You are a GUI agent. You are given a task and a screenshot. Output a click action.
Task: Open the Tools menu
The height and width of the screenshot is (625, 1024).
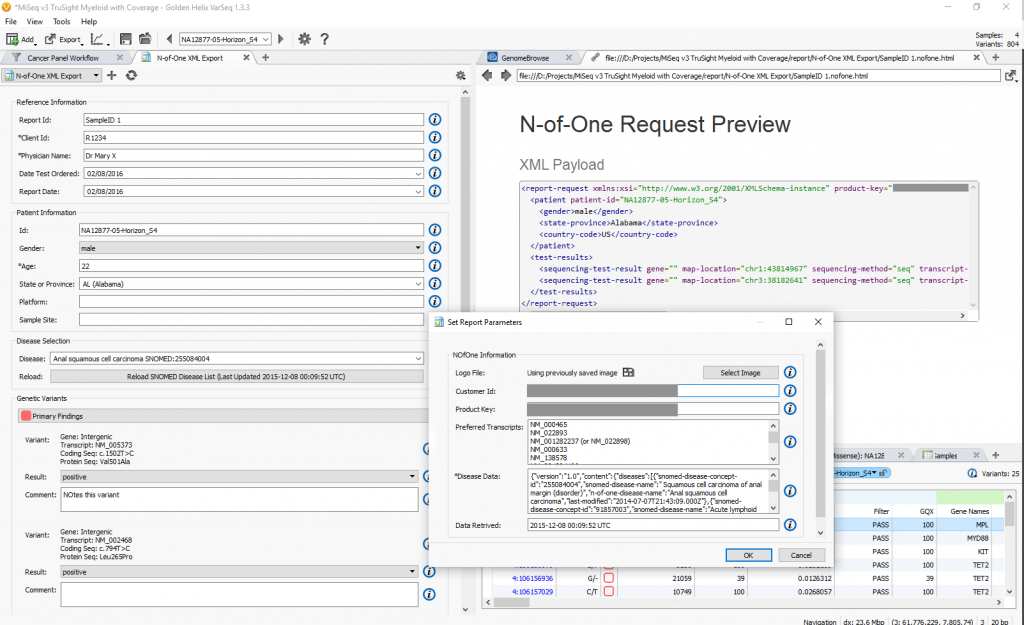click(62, 21)
